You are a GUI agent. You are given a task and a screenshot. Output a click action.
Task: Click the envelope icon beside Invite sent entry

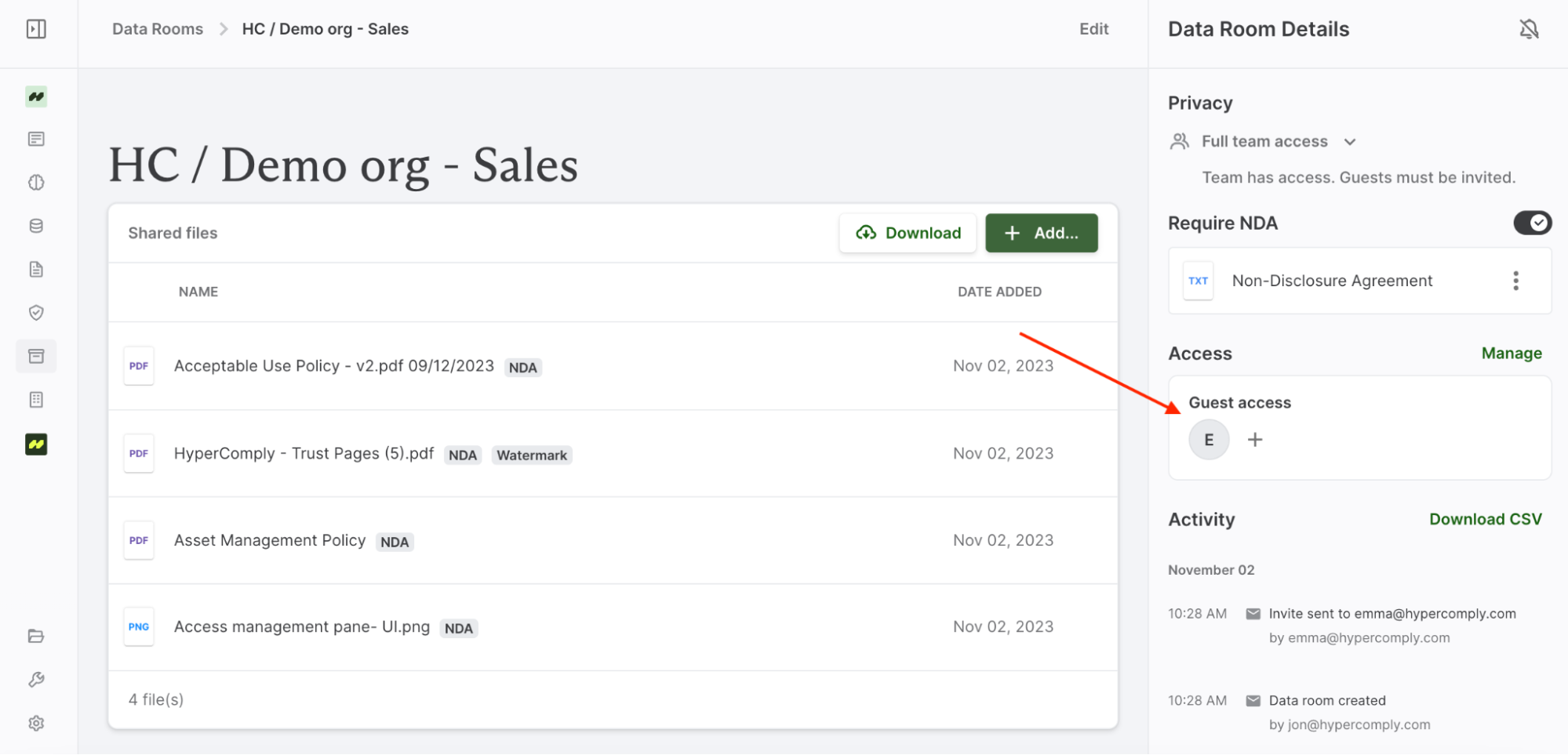coord(1253,614)
